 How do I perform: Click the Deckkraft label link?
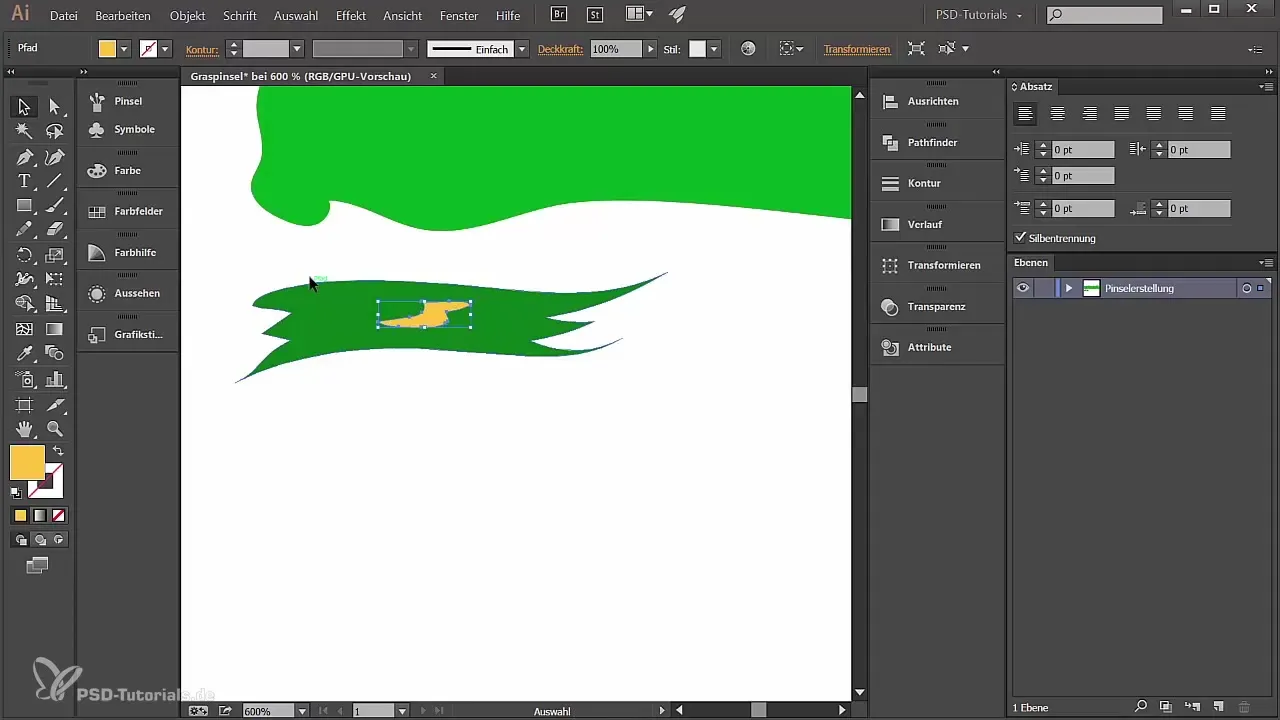point(560,49)
